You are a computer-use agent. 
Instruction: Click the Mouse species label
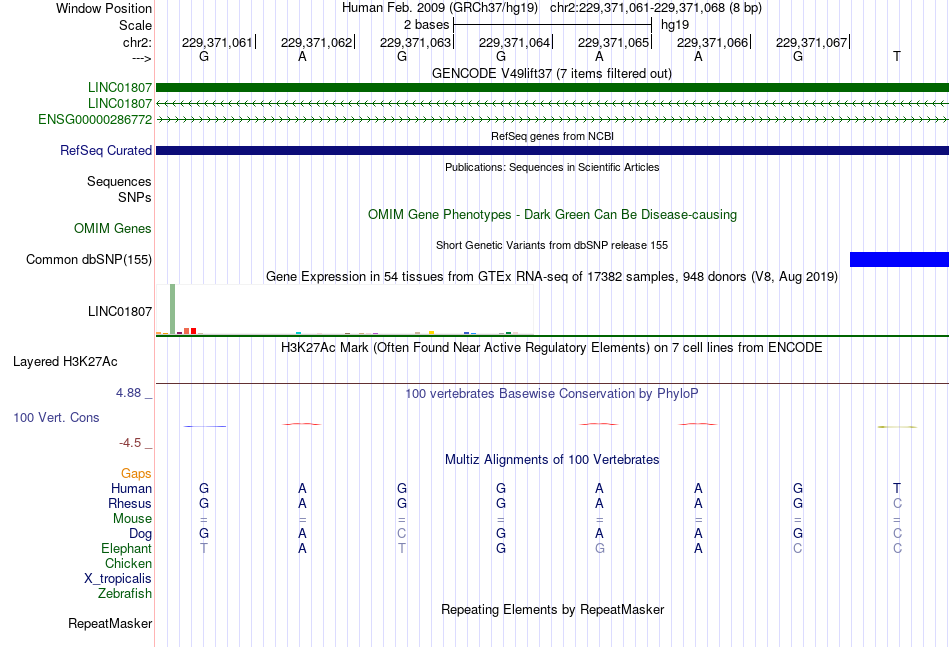[133, 519]
